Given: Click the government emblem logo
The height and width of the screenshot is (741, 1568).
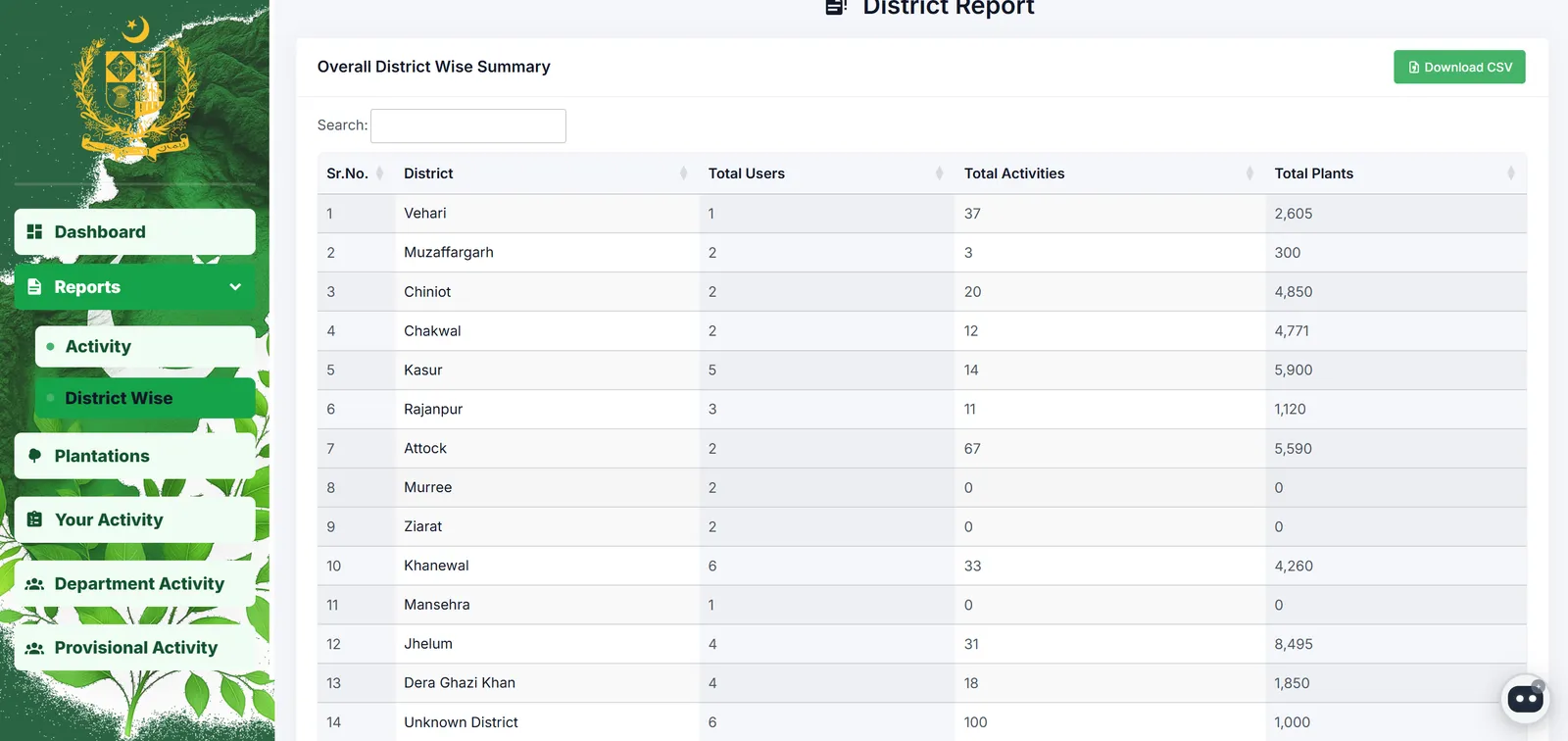Looking at the screenshot, I should tap(135, 90).
